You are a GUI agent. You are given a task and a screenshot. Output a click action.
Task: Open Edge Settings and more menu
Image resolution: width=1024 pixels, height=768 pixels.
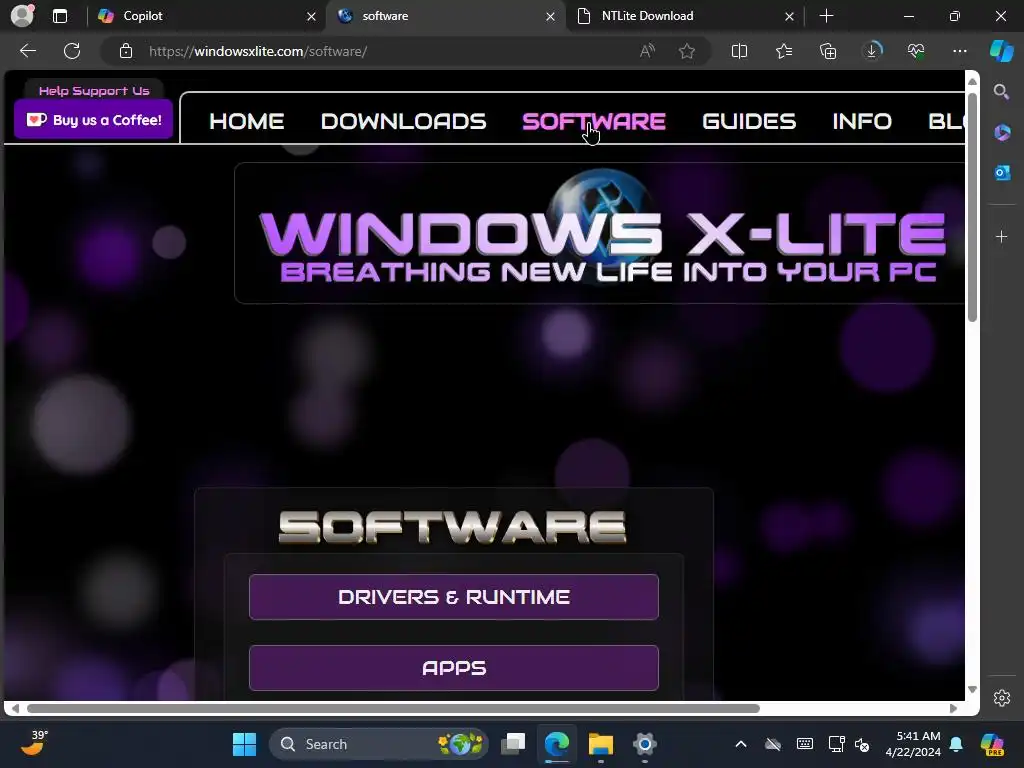[959, 51]
